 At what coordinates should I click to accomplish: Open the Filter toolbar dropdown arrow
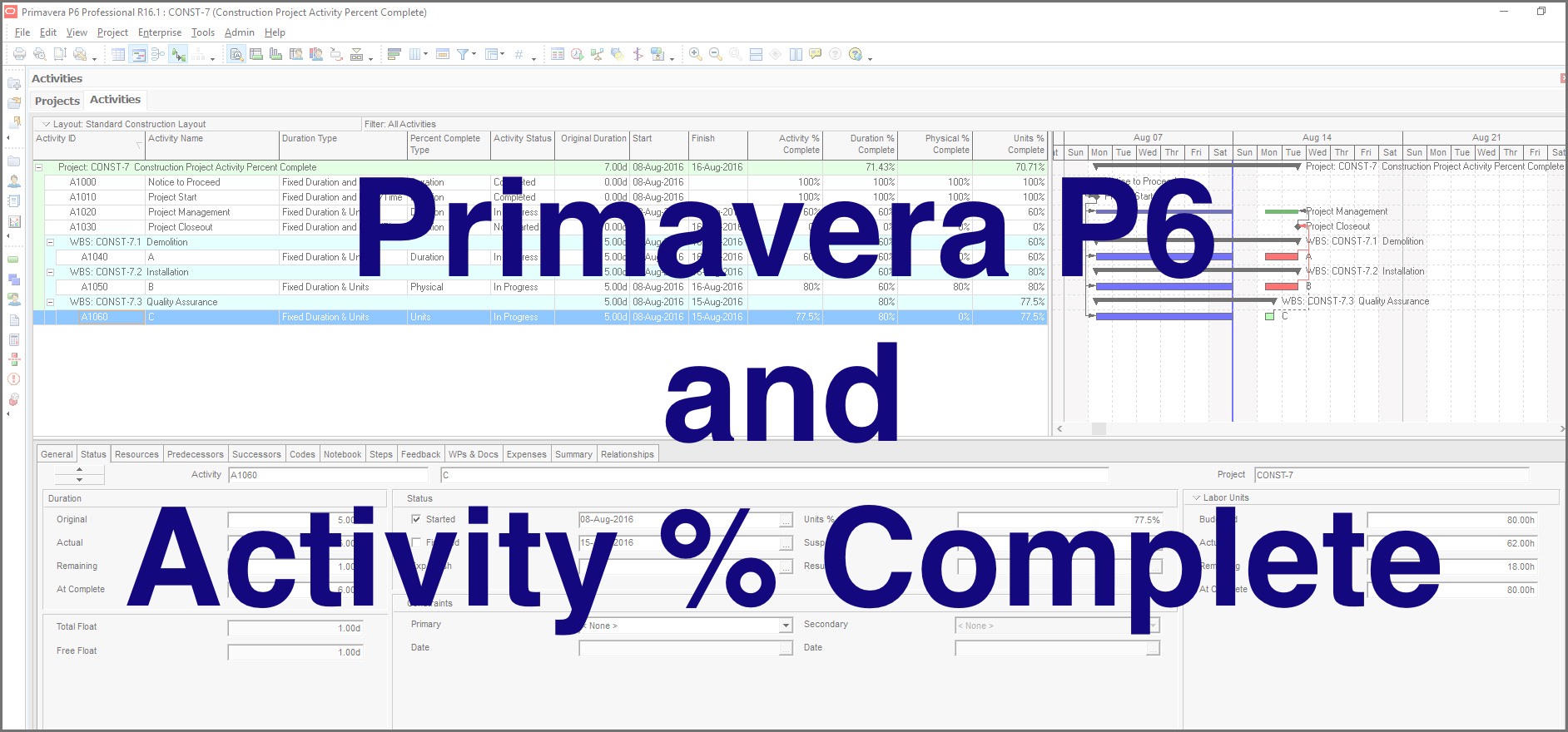pos(474,54)
